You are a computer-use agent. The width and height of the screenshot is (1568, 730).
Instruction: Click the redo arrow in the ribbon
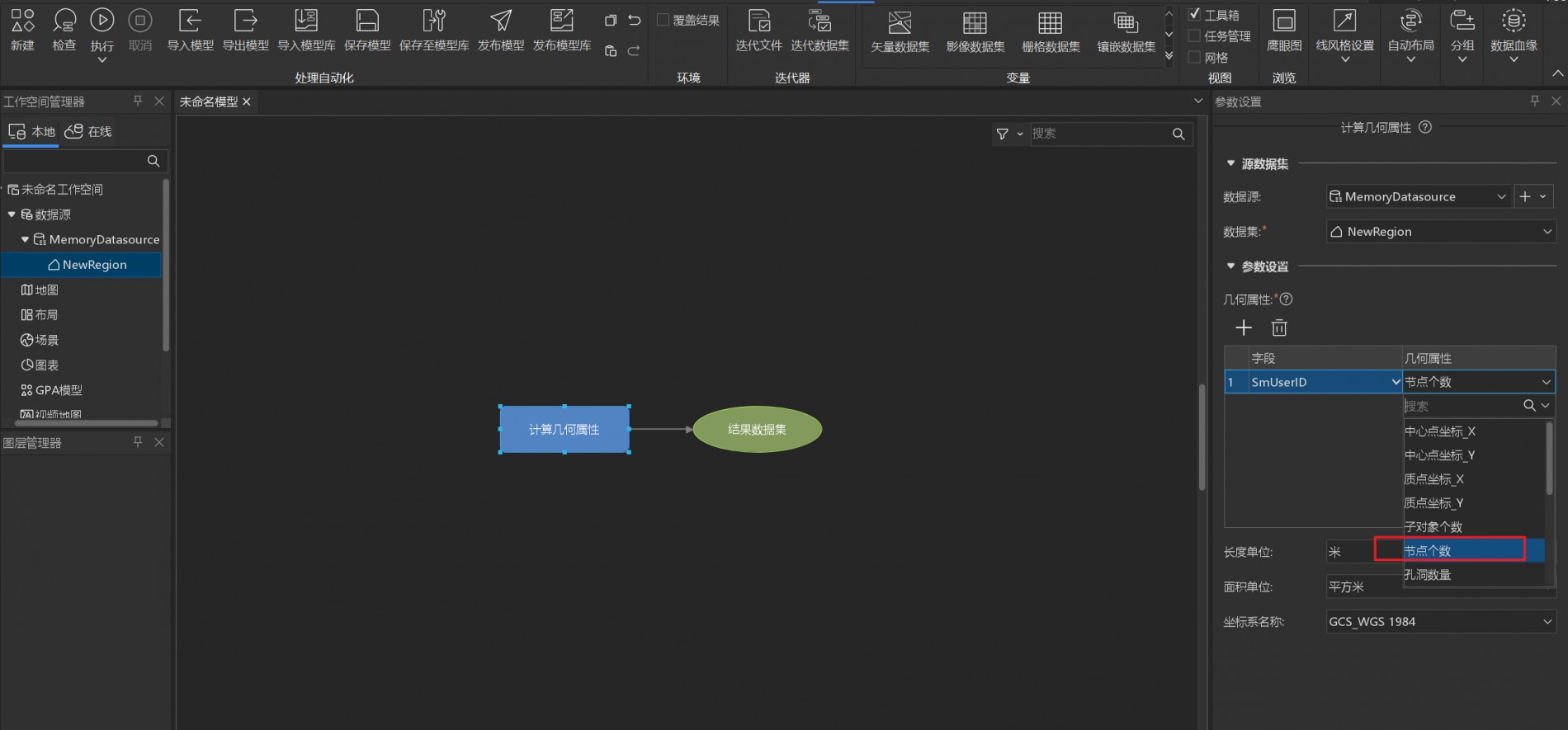634,51
